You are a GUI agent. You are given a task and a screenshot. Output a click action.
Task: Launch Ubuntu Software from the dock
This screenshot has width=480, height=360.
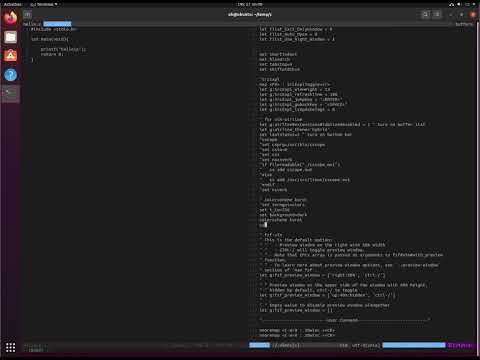coord(11,56)
